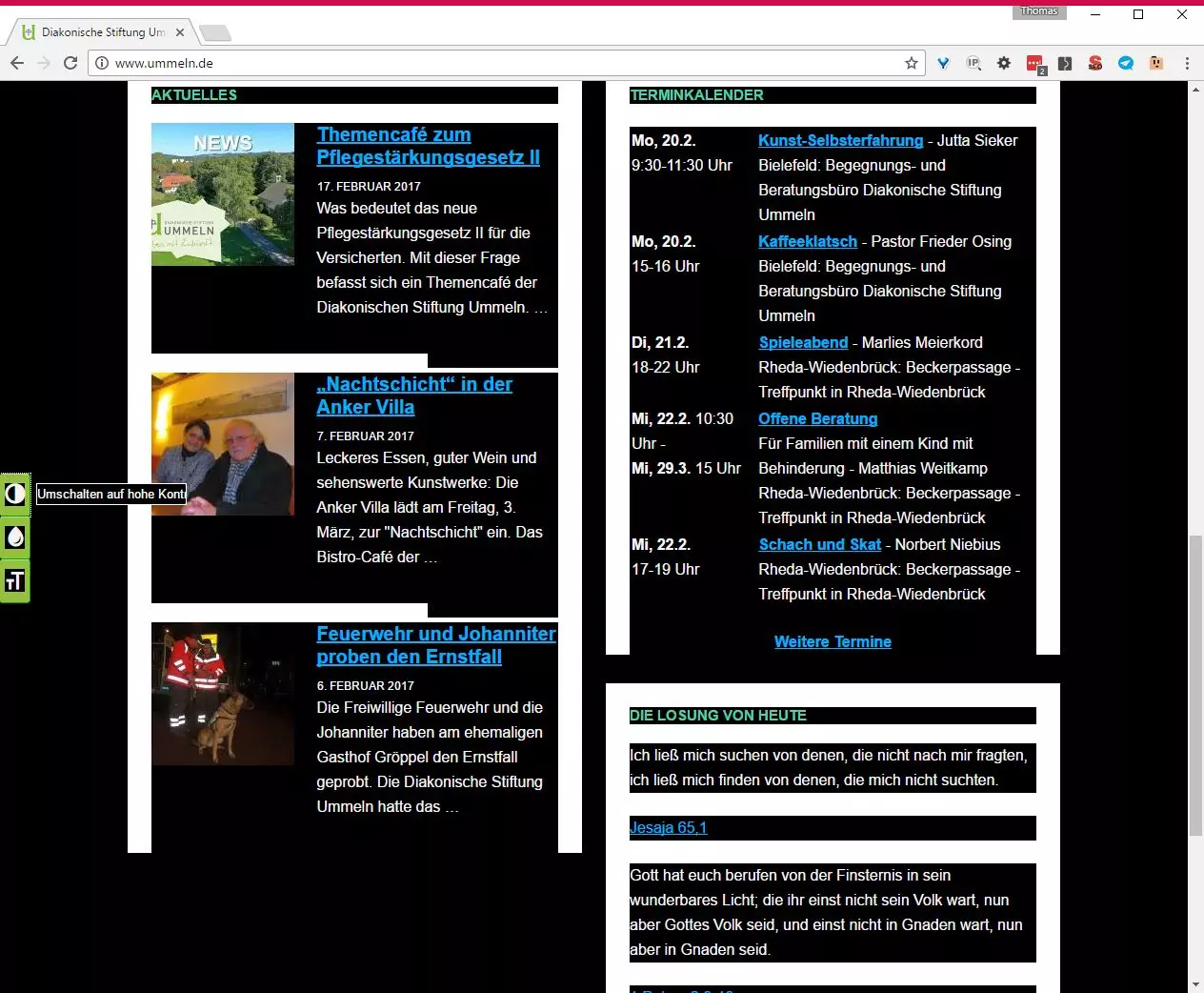Open the IP lookup extension icon
The width and height of the screenshot is (1204, 993).
(x=973, y=63)
